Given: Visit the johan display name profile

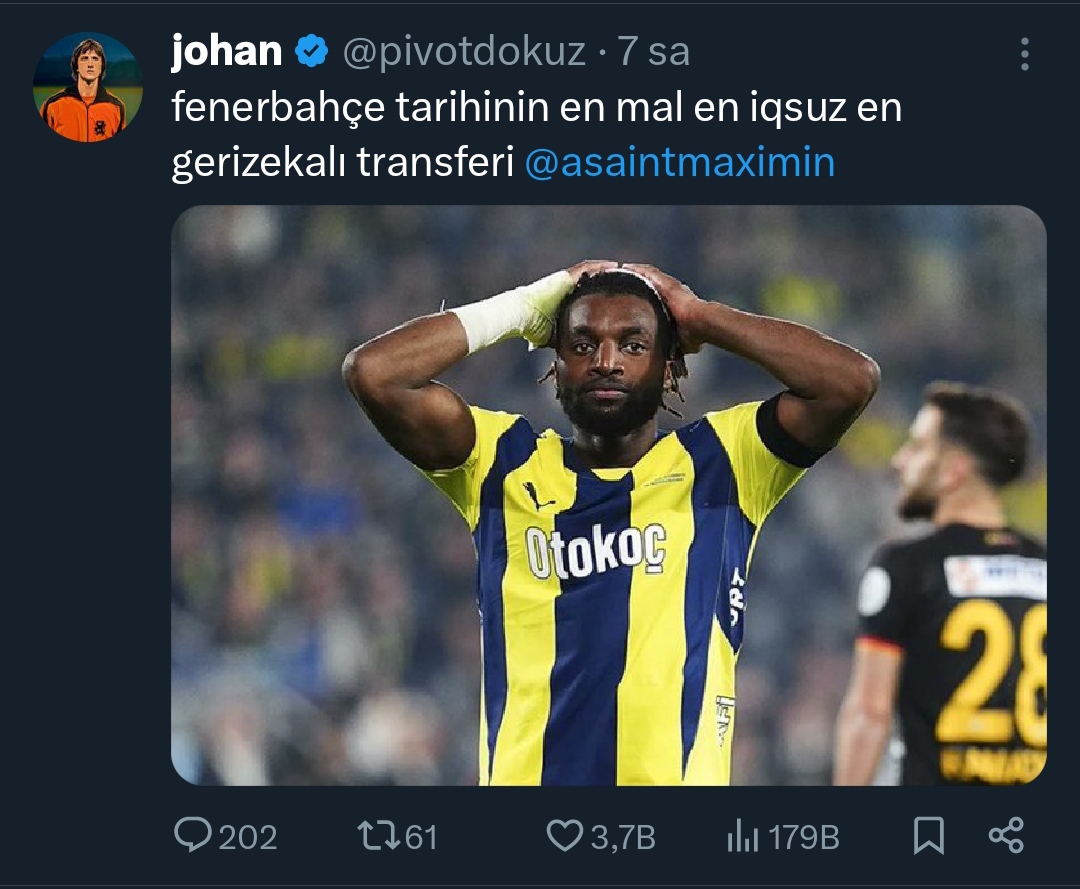Looking at the screenshot, I should point(227,51).
